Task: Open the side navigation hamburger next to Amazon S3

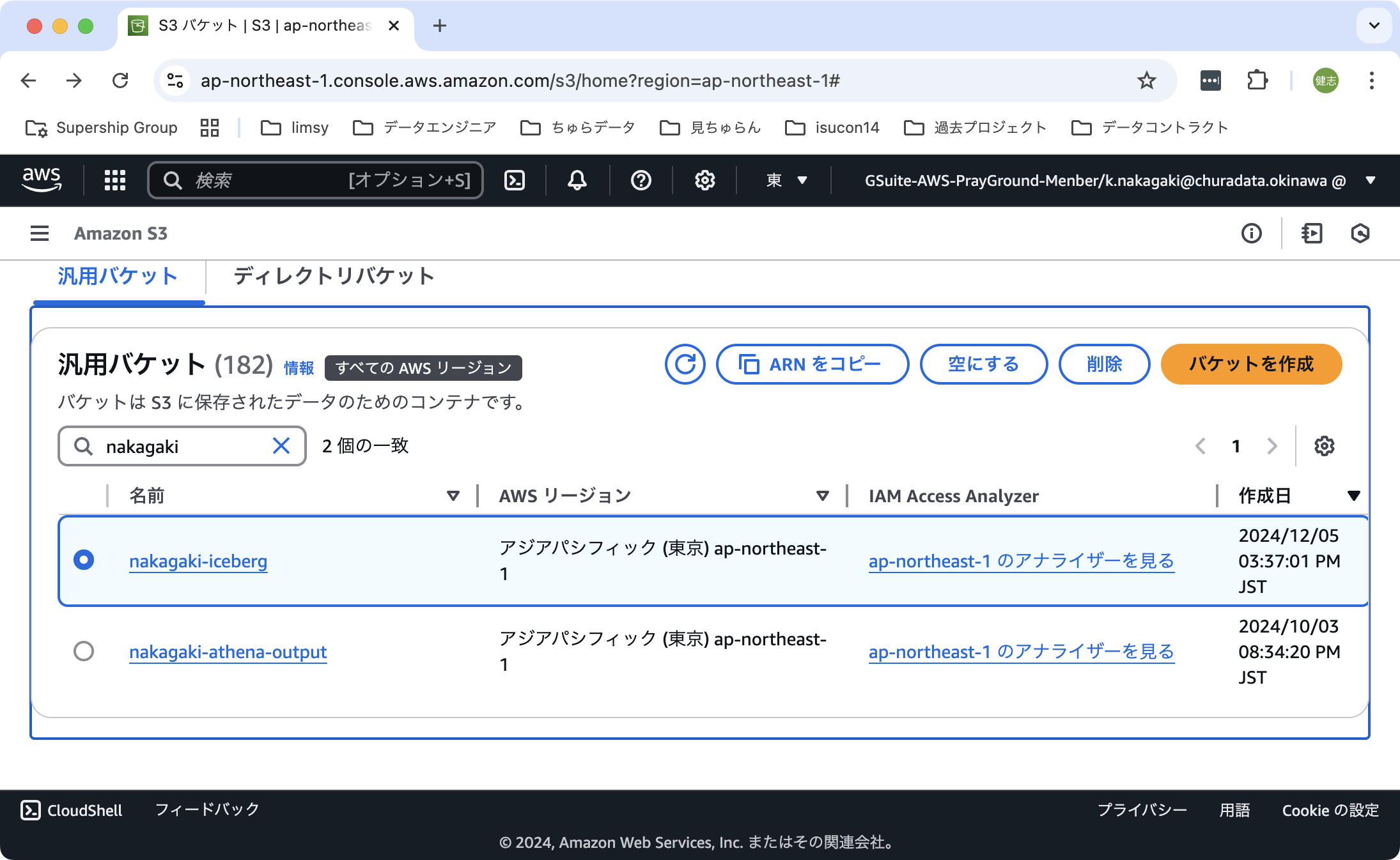Action: coord(39,233)
